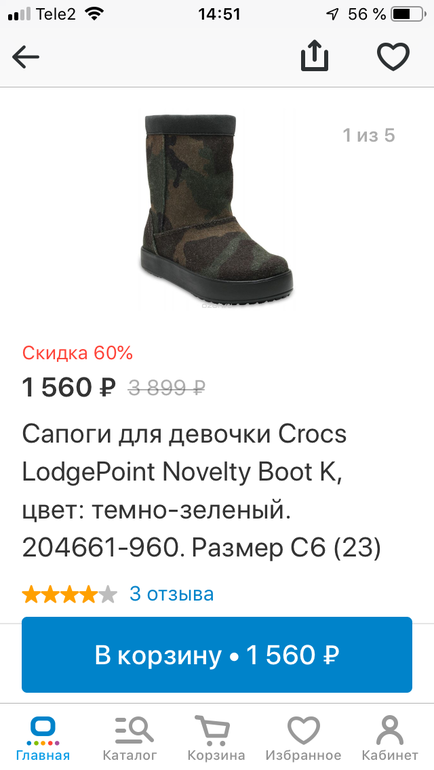Tap the battery indicator in status bar
The image size is (434, 770).
pyautogui.click(x=407, y=14)
